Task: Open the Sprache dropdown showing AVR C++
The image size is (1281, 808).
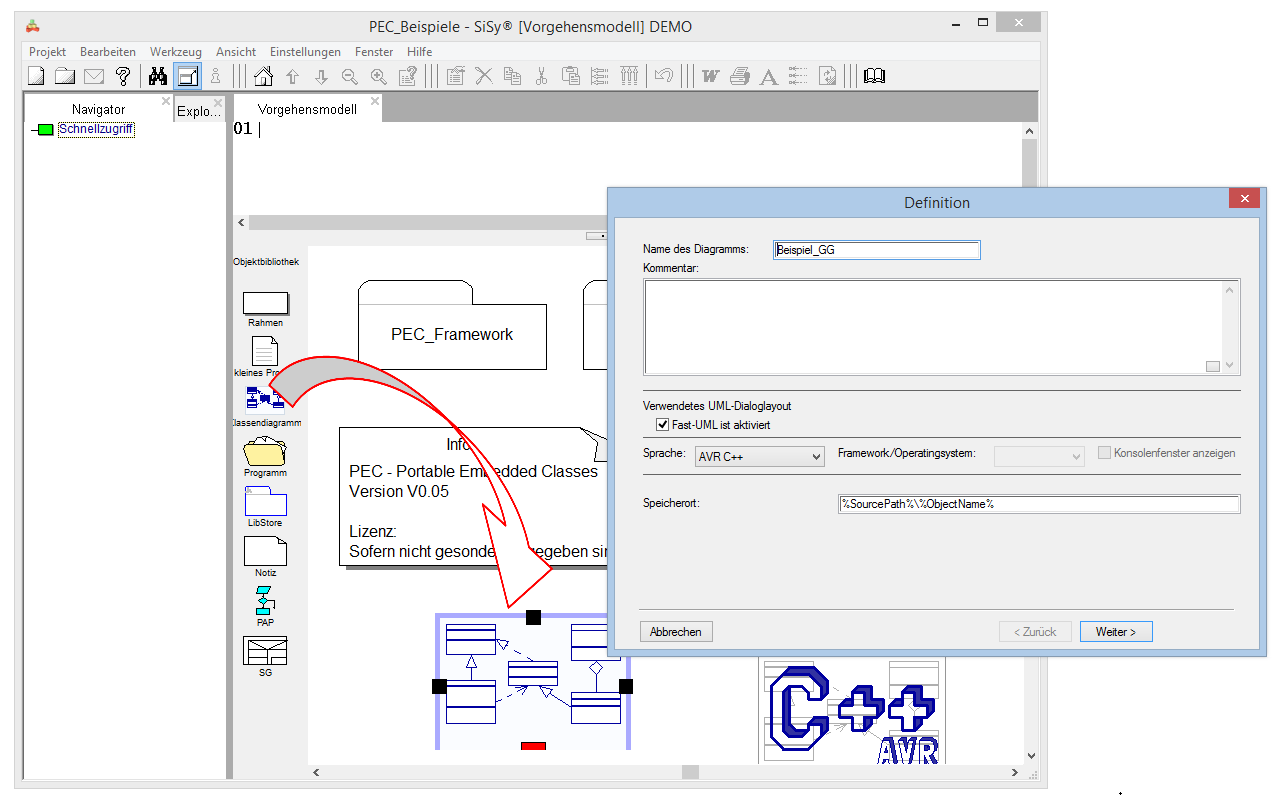Action: 759,456
